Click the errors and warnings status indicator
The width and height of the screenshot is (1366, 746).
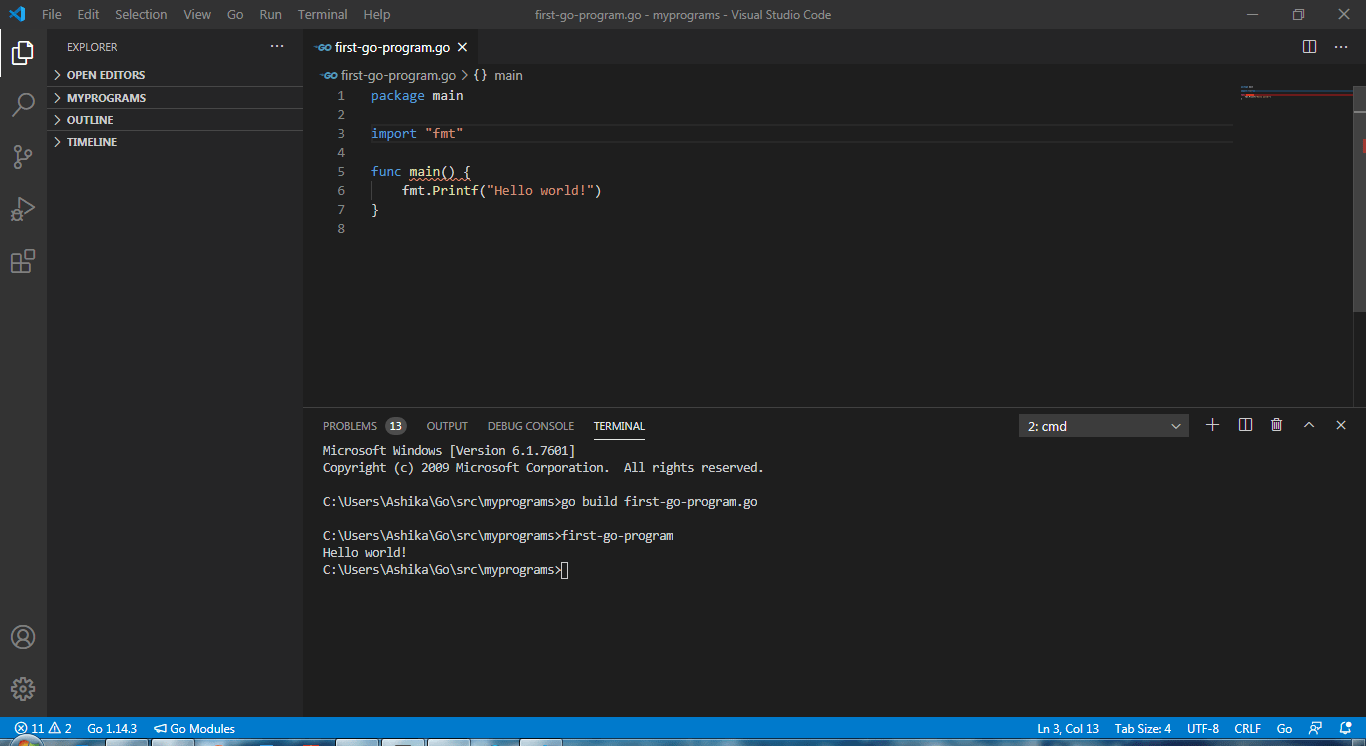point(43,729)
